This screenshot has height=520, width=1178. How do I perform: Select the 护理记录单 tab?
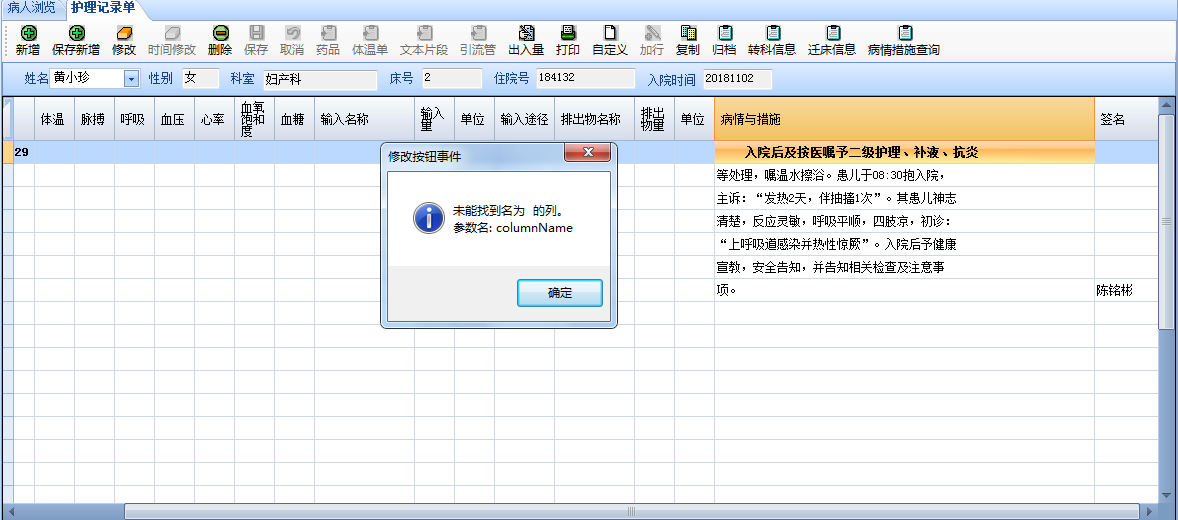click(103, 8)
